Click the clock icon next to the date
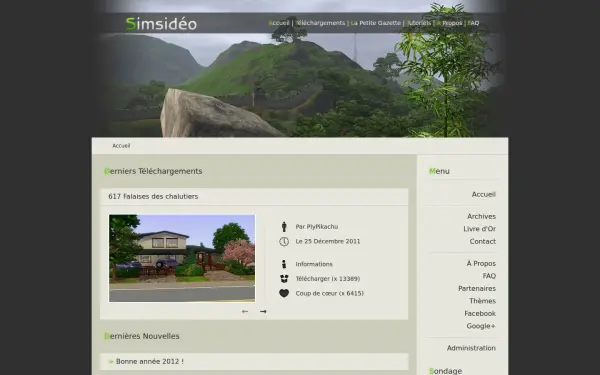 (x=284, y=241)
